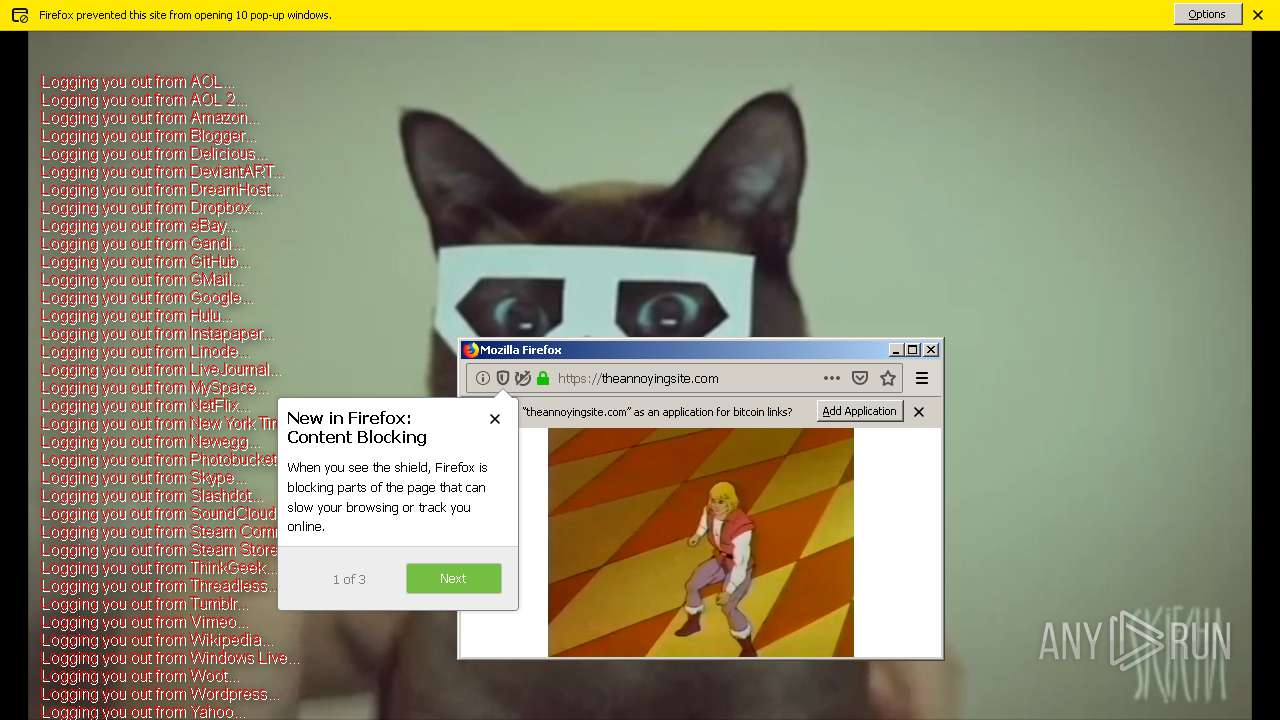Click 'Logging you out from AOL...' text
The image size is (1280, 720).
coord(138,82)
